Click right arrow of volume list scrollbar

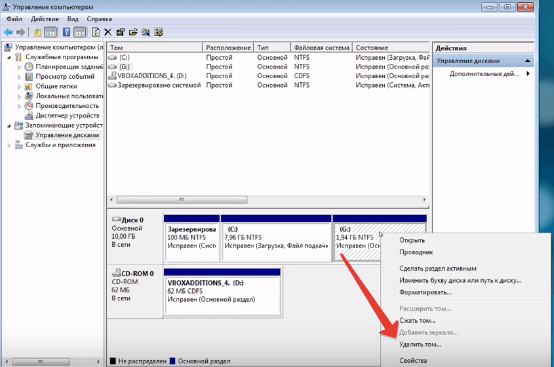coord(424,200)
